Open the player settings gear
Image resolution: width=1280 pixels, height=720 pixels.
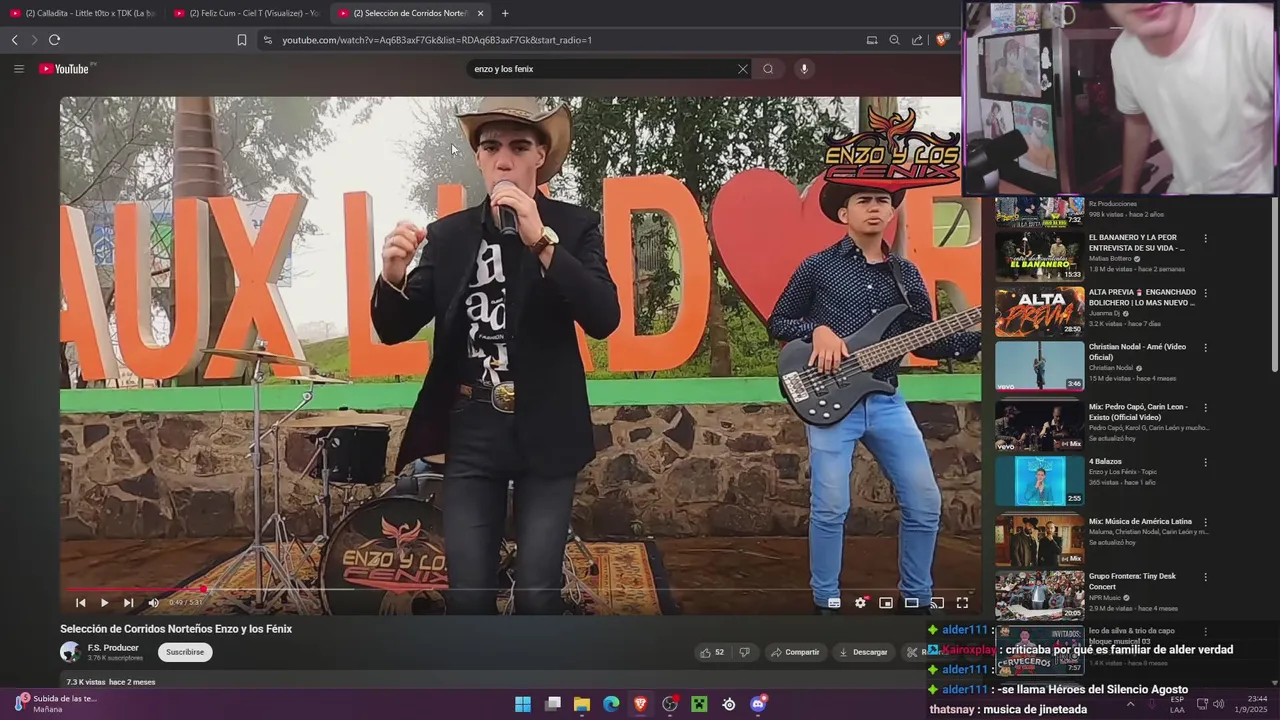click(860, 603)
